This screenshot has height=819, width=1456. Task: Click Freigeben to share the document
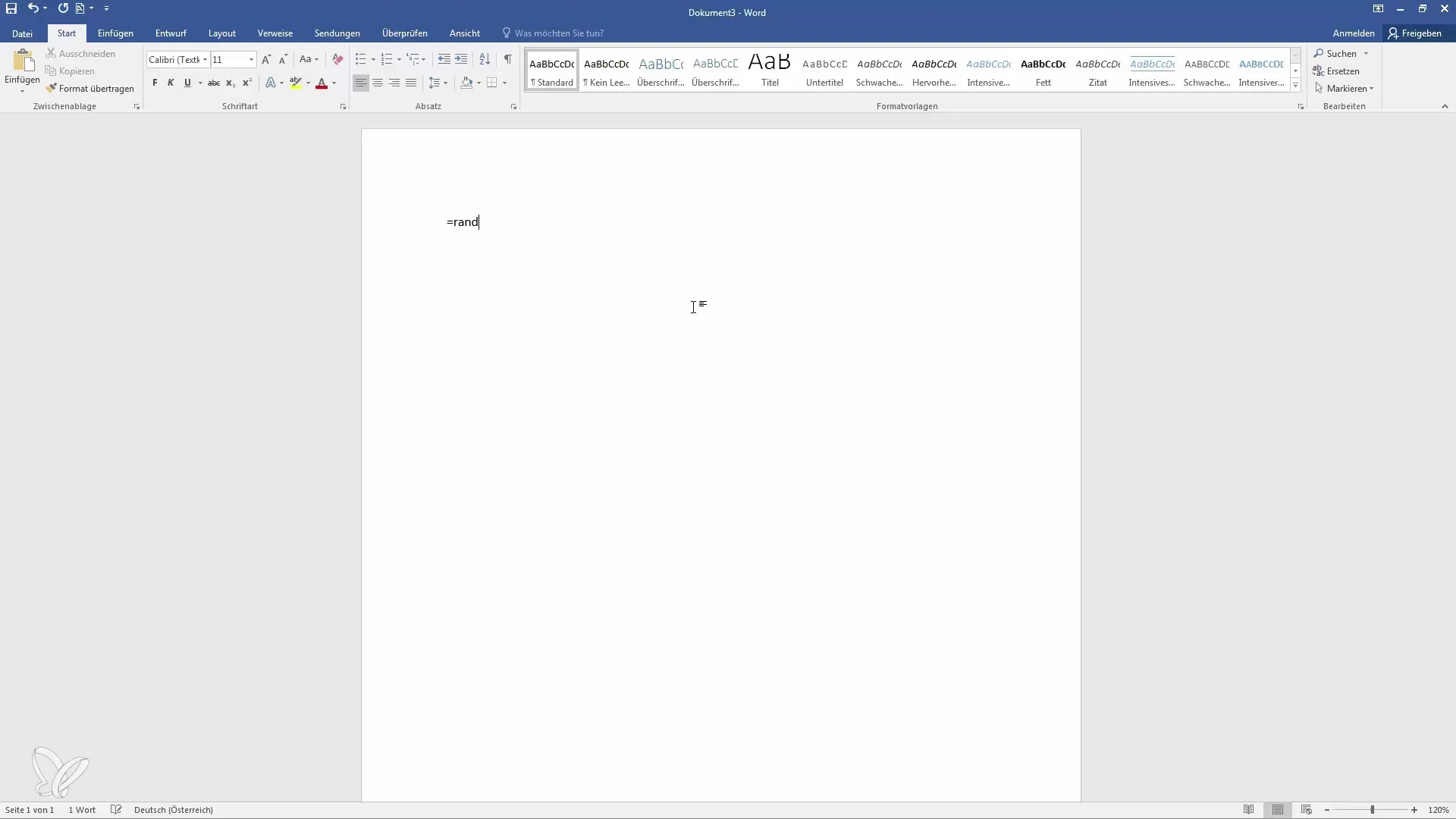[1415, 33]
